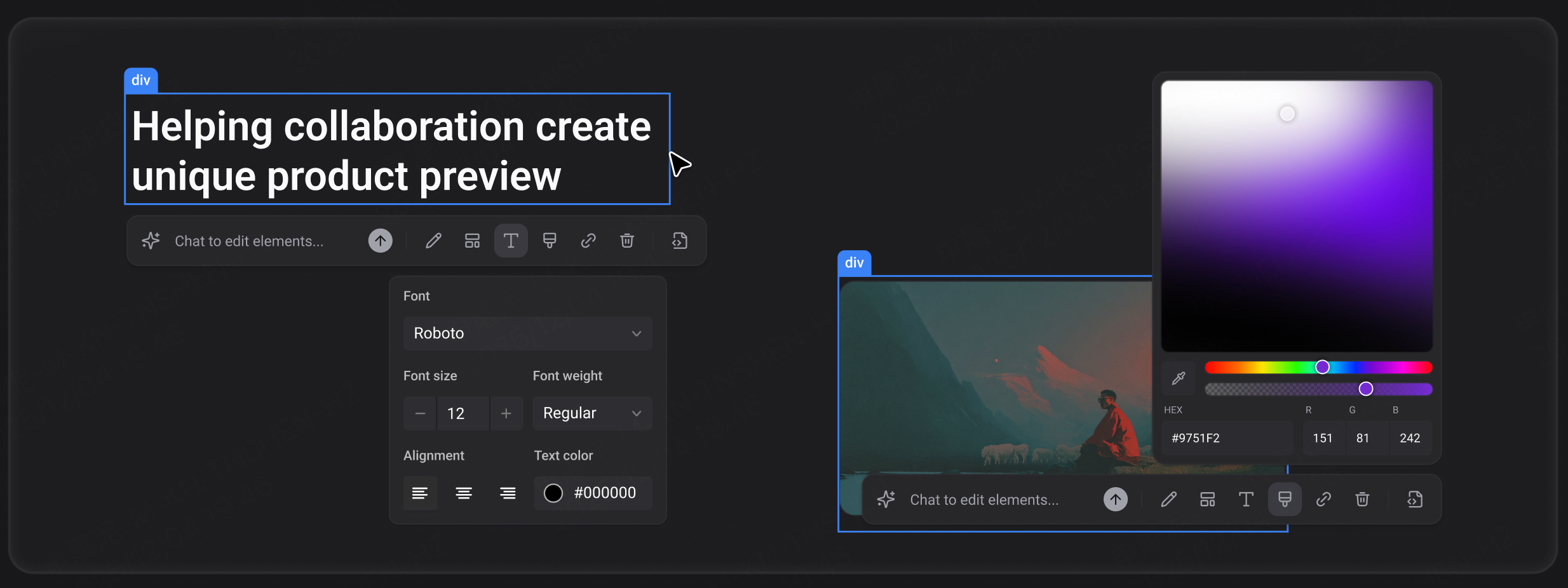Select right text alignment
The height and width of the screenshot is (588, 1568).
click(x=508, y=493)
